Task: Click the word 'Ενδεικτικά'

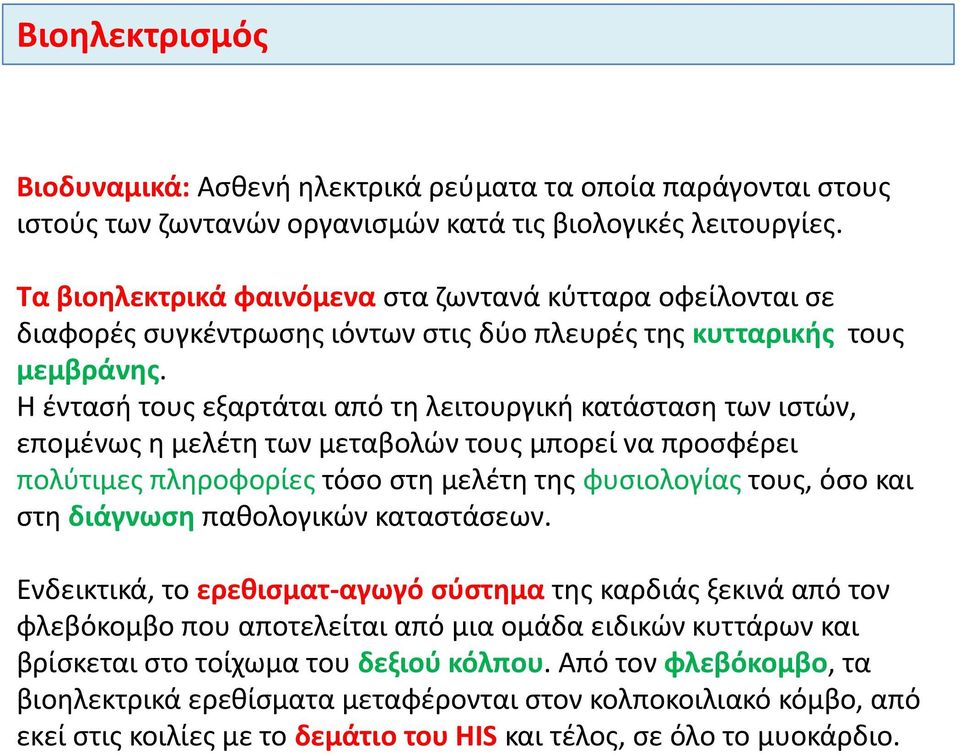Action: [81, 590]
